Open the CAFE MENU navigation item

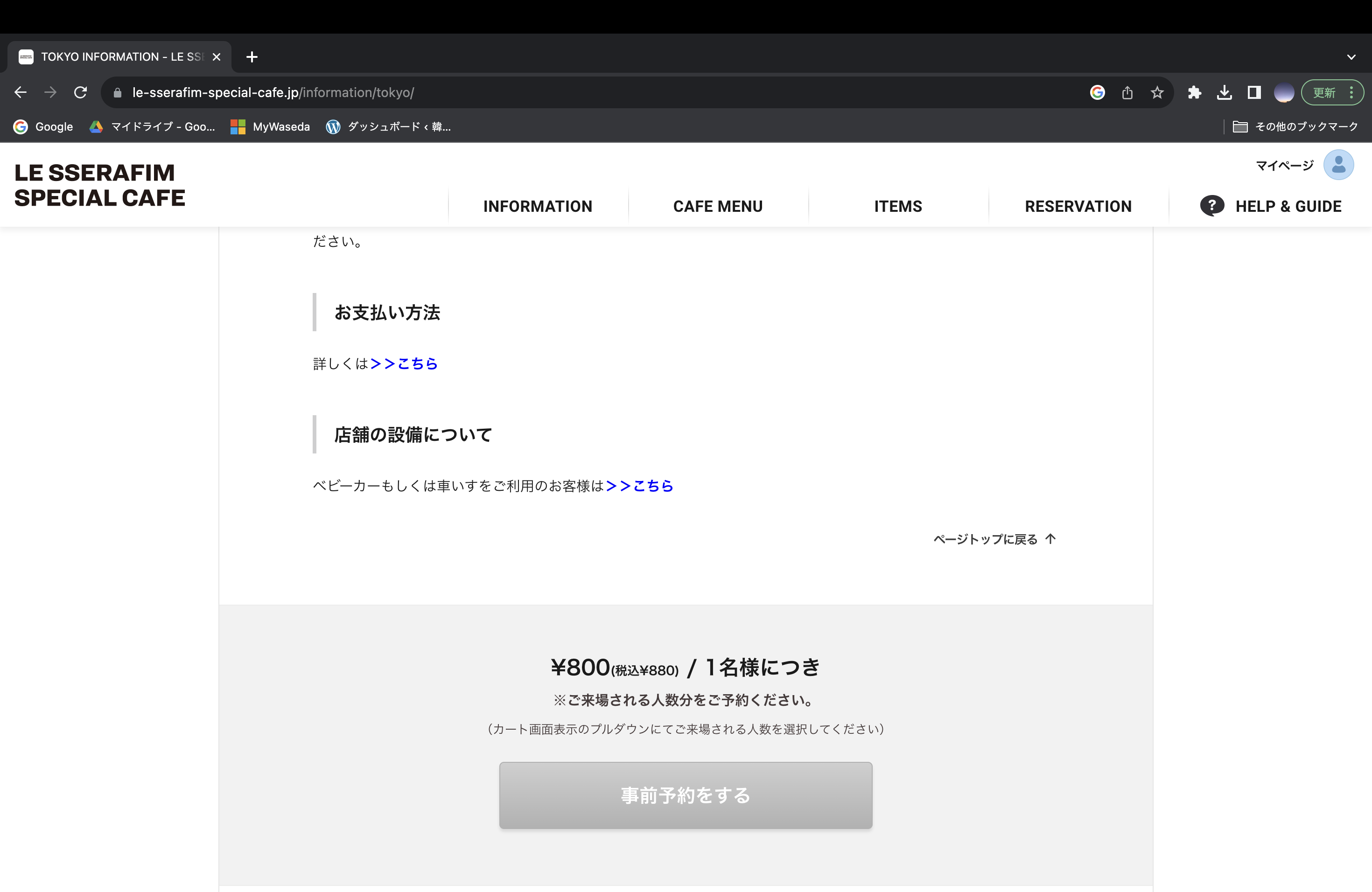[x=718, y=206]
